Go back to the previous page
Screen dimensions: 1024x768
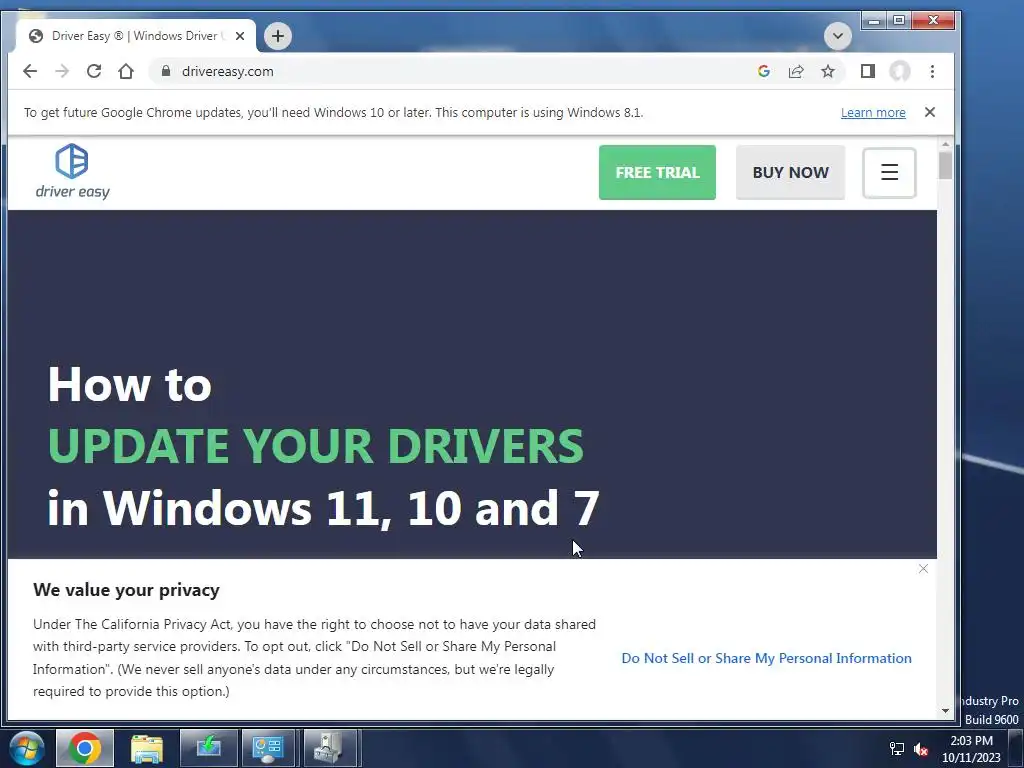(30, 71)
